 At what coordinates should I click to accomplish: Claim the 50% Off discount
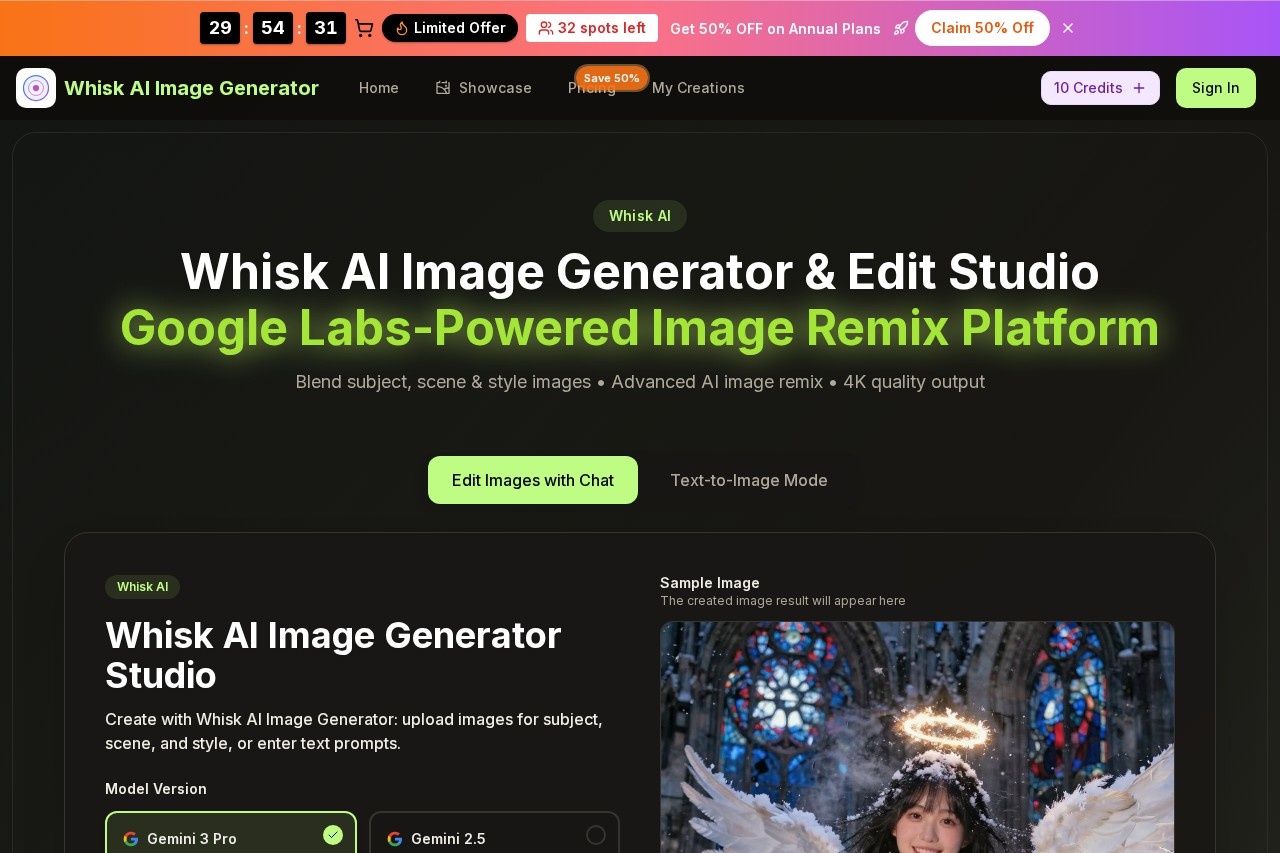tap(982, 28)
